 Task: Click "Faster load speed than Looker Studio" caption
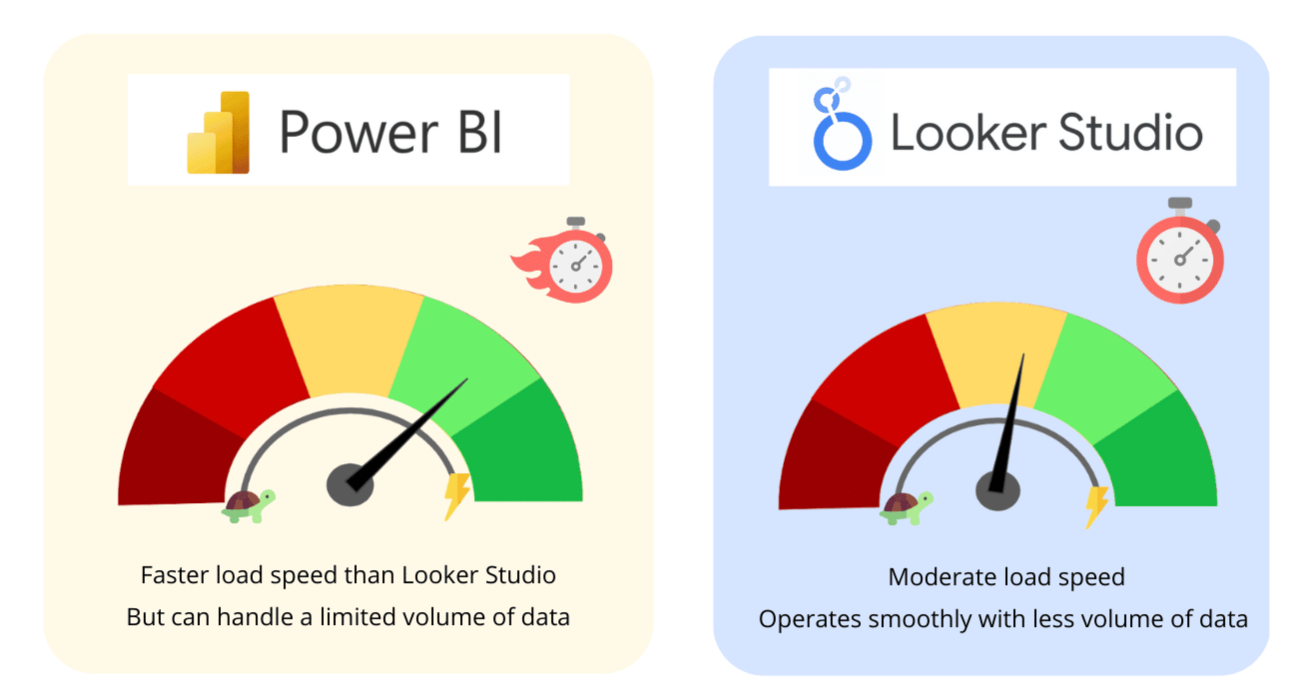[348, 575]
